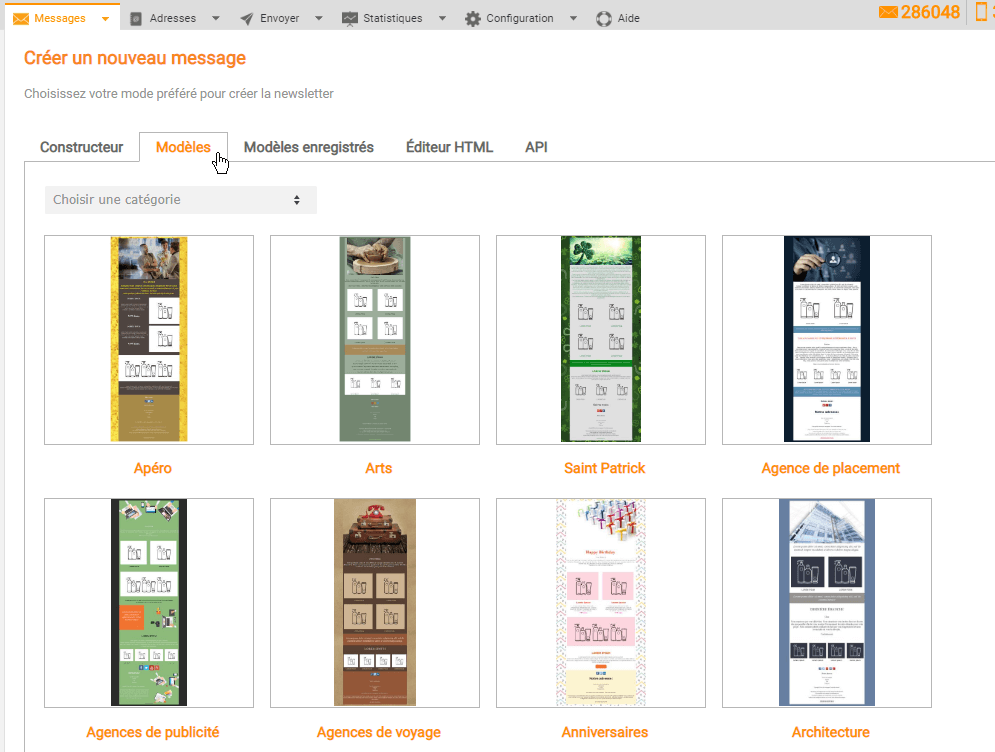Choose the Anniversaires template thumbnail
The image size is (995, 752).
[601, 602]
